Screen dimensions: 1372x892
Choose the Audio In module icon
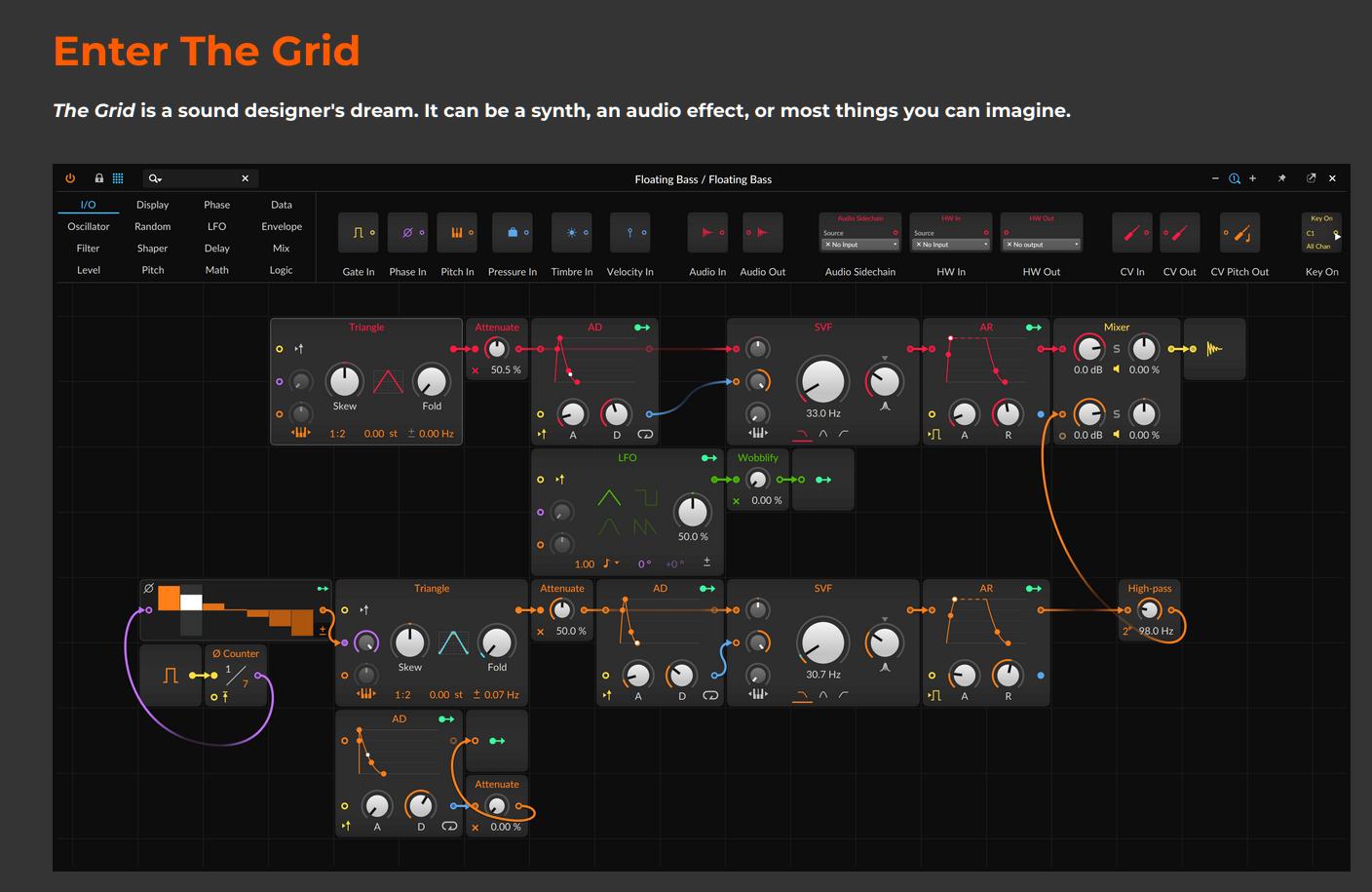[x=707, y=233]
